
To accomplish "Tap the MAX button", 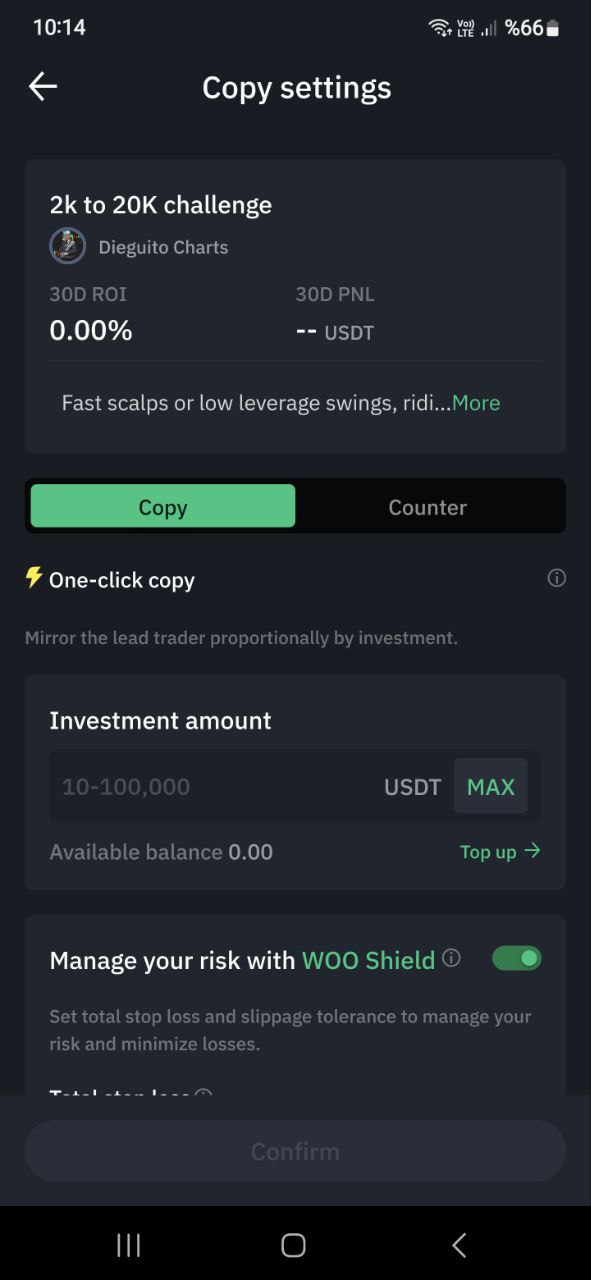I will pos(491,787).
